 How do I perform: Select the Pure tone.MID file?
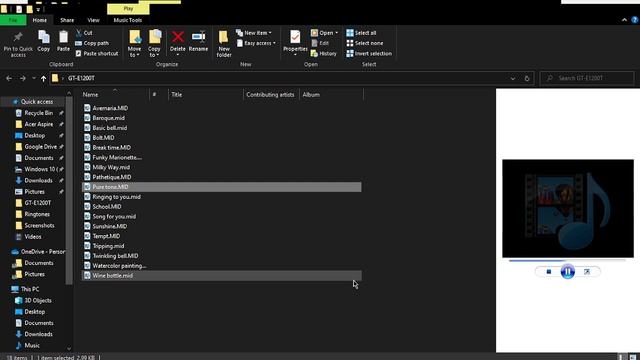point(222,187)
